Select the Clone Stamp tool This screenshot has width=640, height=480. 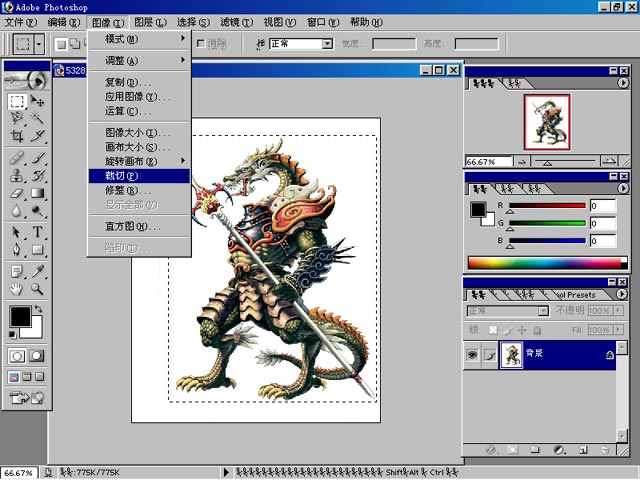click(17, 176)
